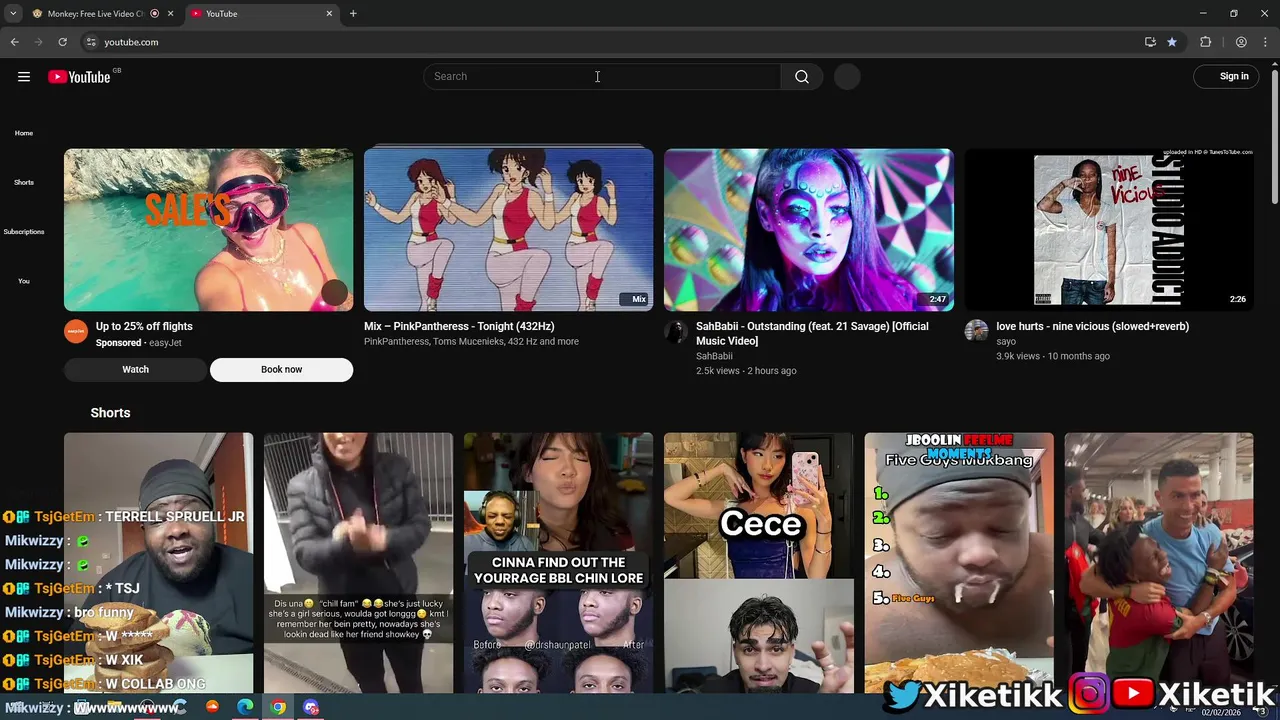Open Subscriptions in the sidebar
Screen dimensions: 1280x720
(x=24, y=231)
